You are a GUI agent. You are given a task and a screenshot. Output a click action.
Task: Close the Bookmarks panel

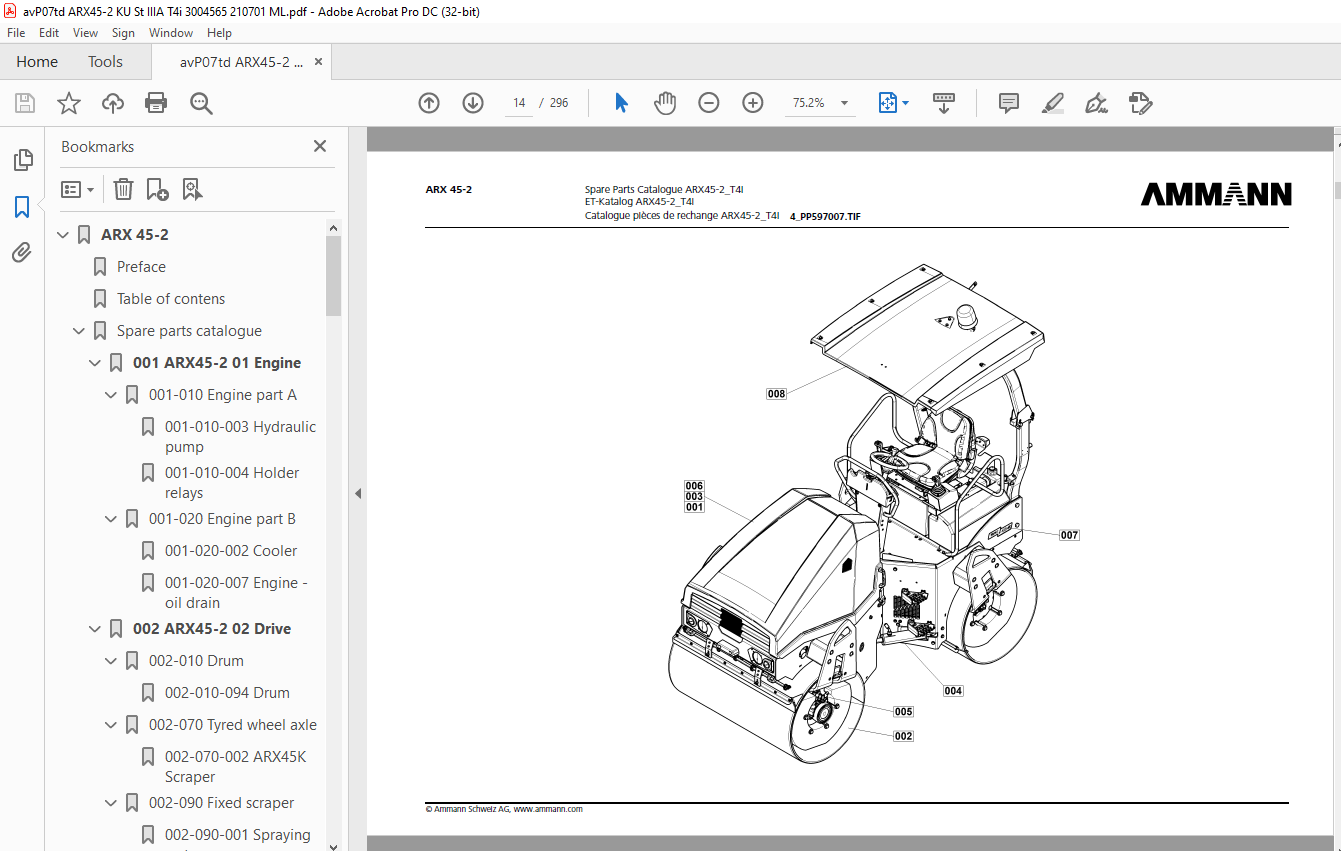[320, 146]
